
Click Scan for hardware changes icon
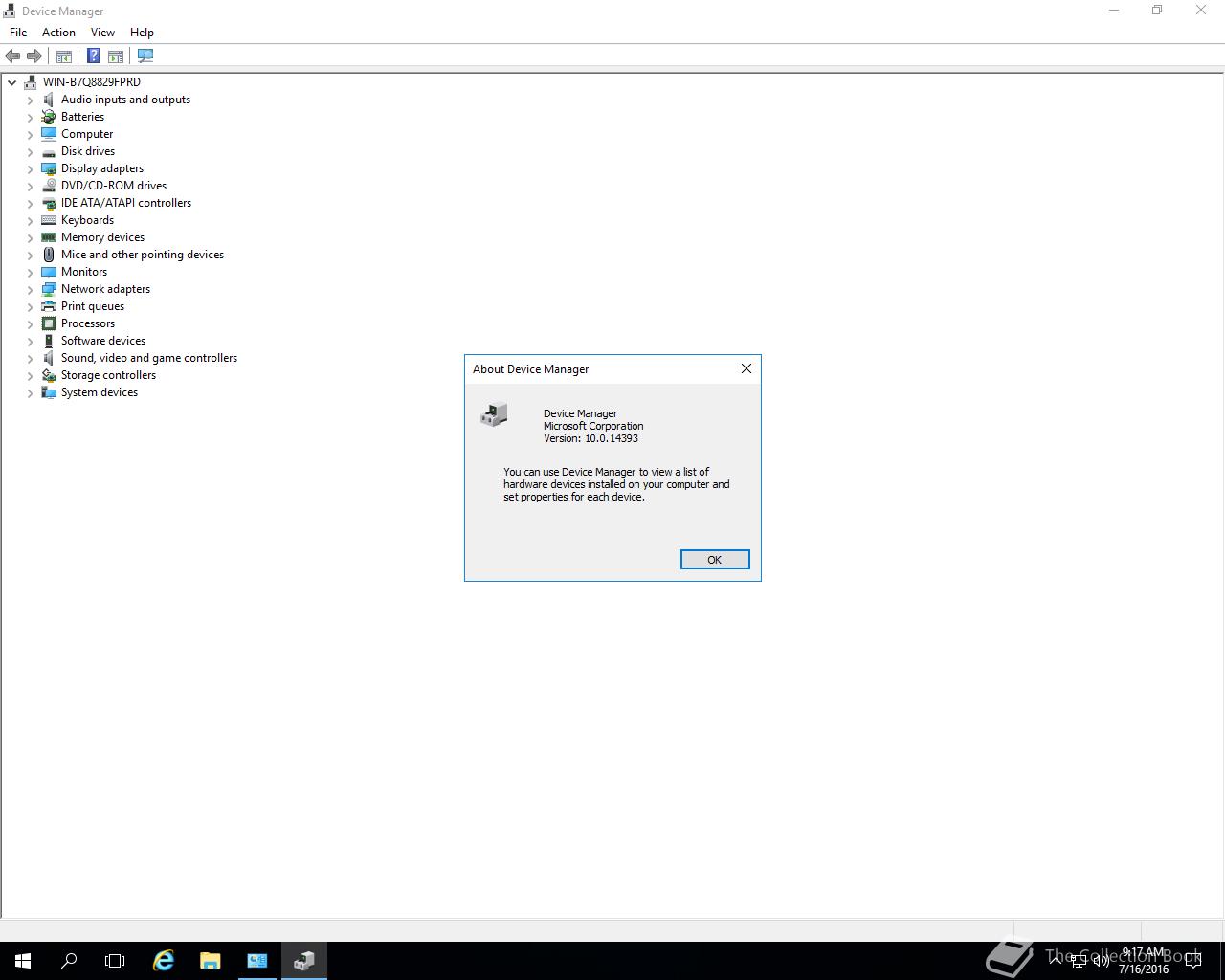coord(145,56)
